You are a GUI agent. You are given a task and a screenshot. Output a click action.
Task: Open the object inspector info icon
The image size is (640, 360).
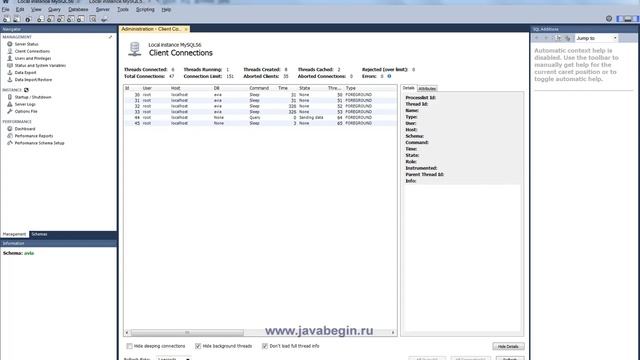pyautogui.click(x=28, y=19)
